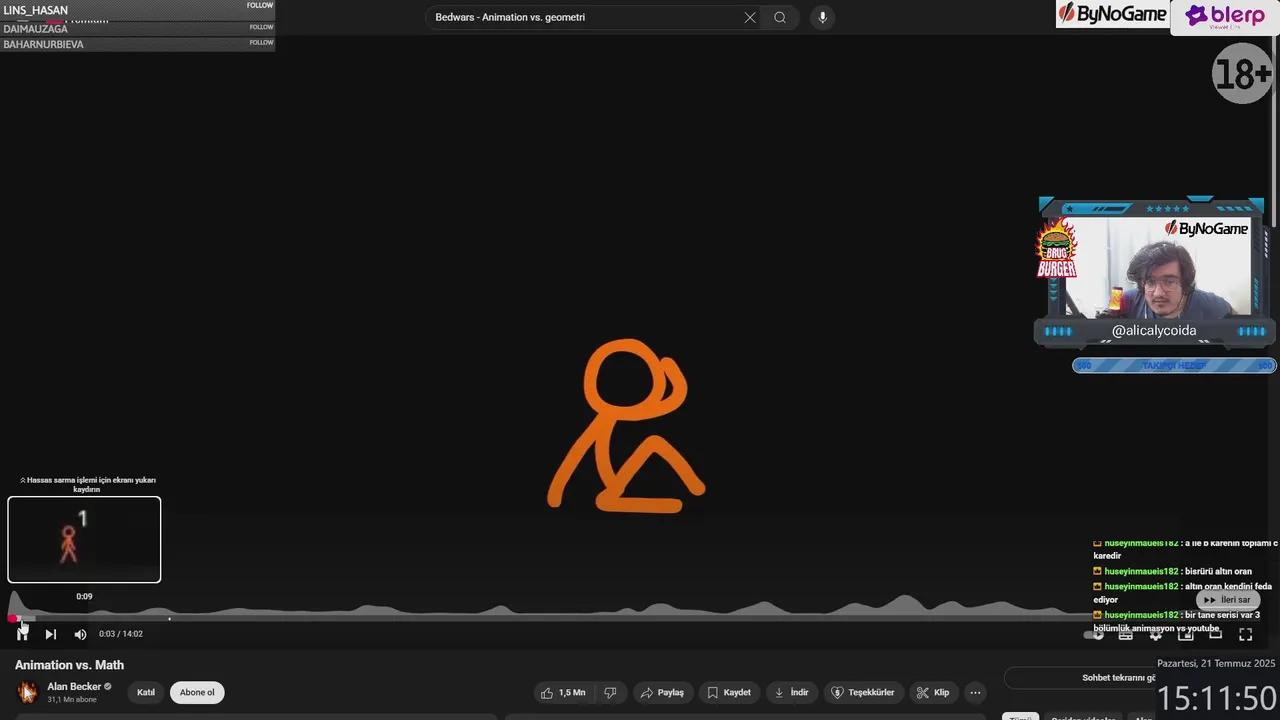
Task: Like the video (1,5 Mn)
Action: click(x=563, y=692)
